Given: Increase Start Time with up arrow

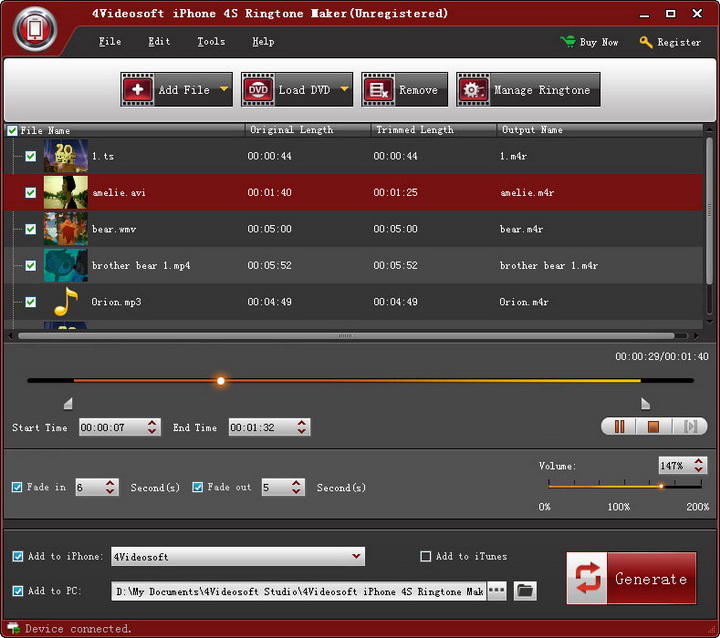Looking at the screenshot, I should pos(152,423).
